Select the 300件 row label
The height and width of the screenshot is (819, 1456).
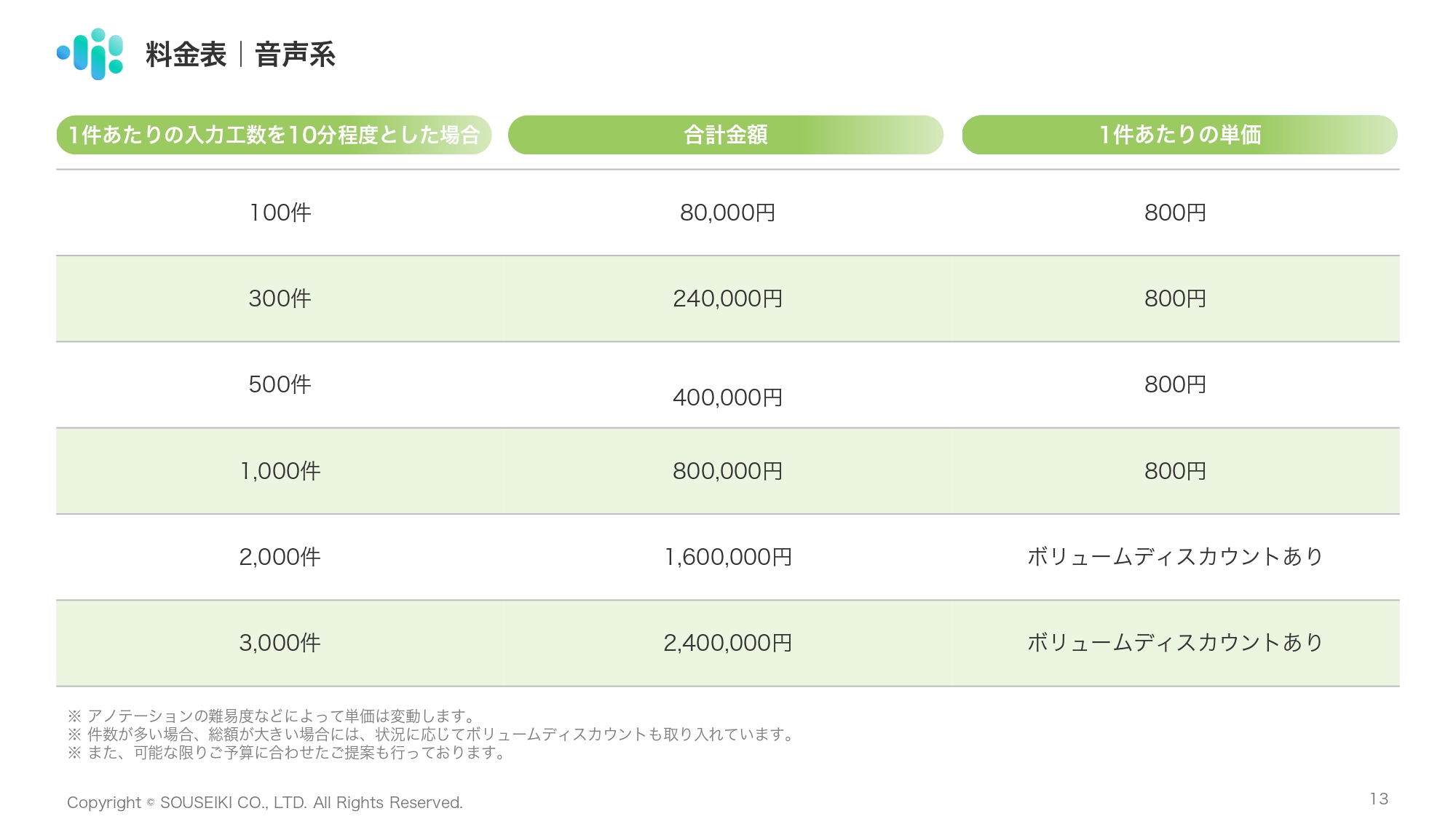[280, 298]
